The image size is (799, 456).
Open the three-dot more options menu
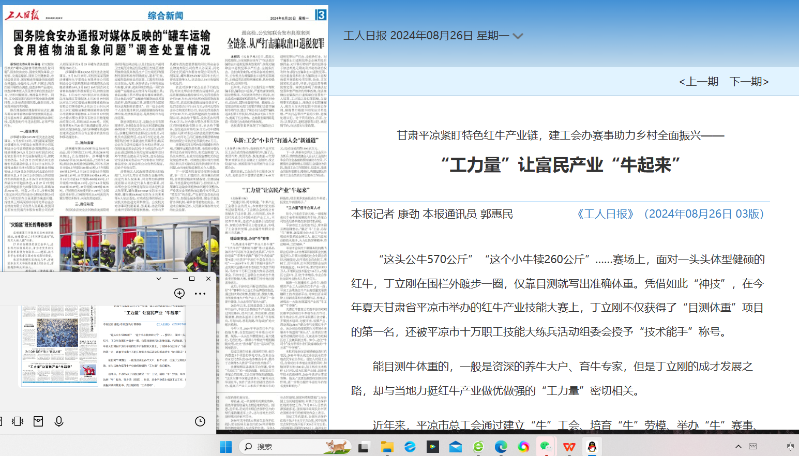click(200, 293)
